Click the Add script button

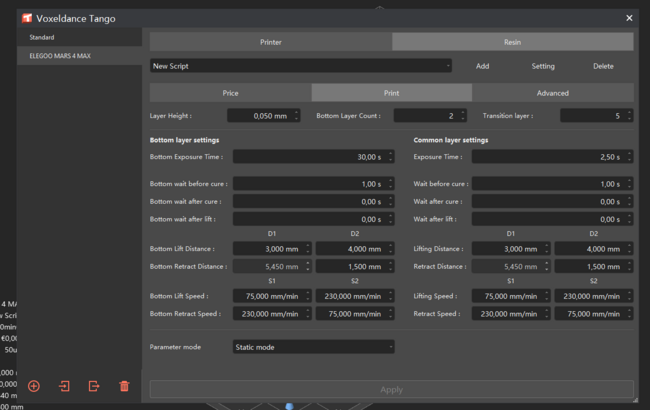click(482, 66)
